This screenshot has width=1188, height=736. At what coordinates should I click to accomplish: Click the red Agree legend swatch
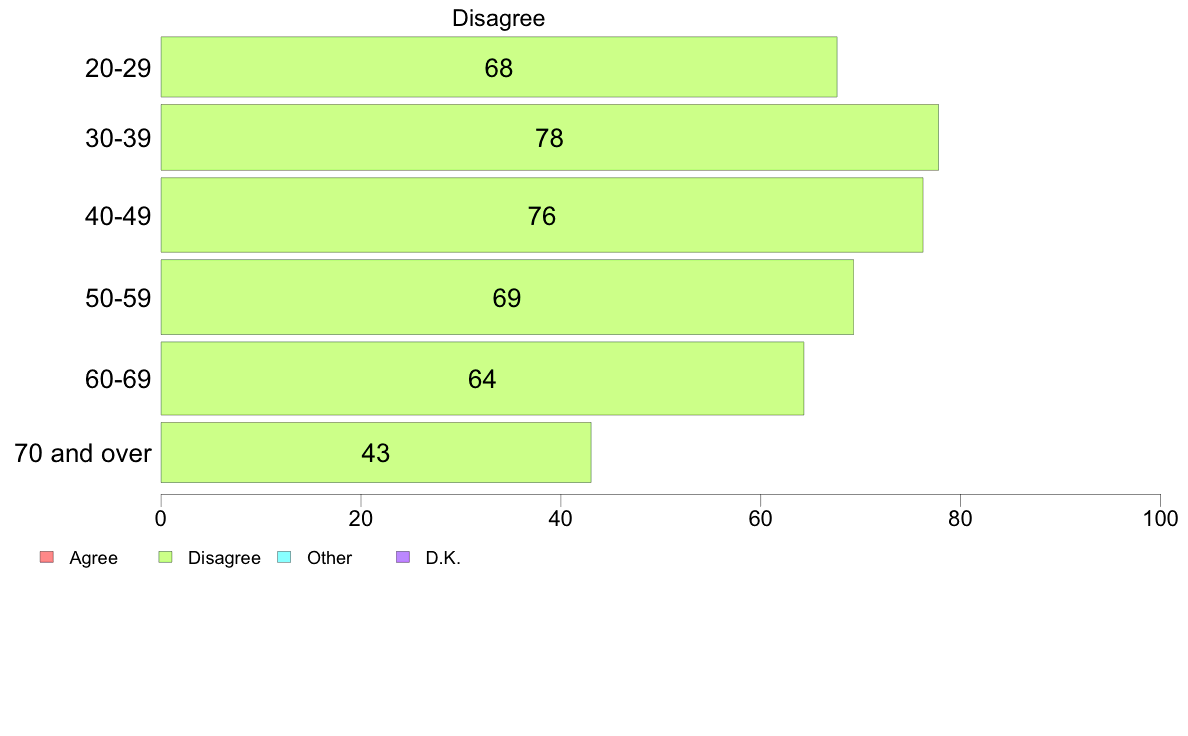(47, 557)
